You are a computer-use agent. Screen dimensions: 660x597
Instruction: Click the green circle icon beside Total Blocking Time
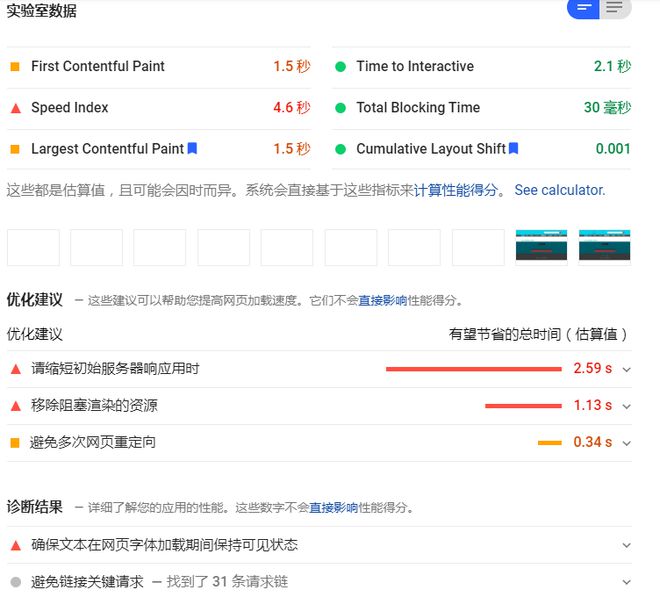point(341,108)
